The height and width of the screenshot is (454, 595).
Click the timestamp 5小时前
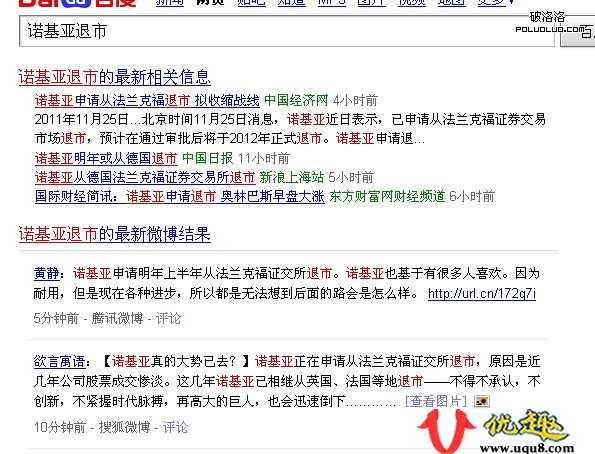[351, 177]
